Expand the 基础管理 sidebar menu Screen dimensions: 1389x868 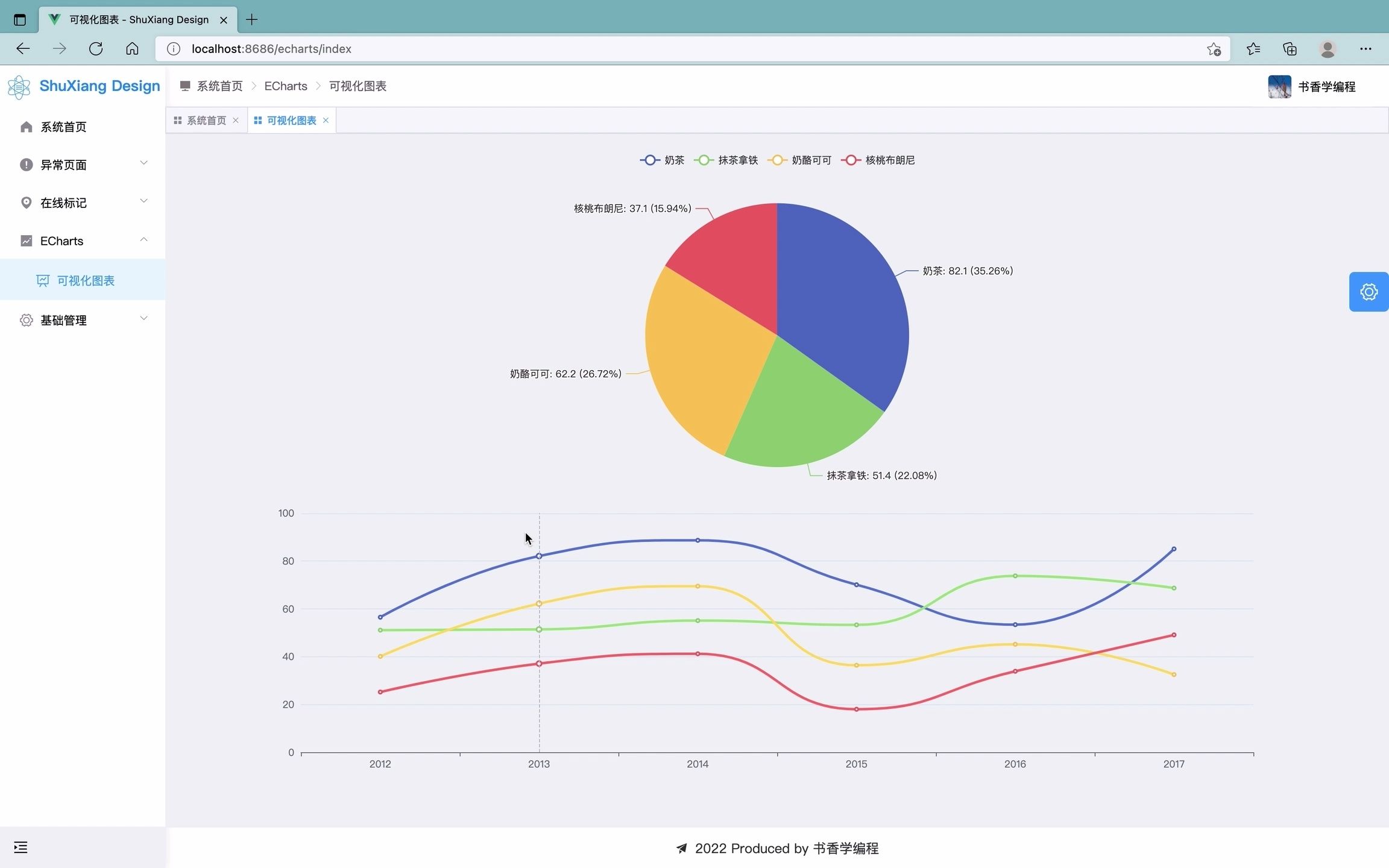83,320
